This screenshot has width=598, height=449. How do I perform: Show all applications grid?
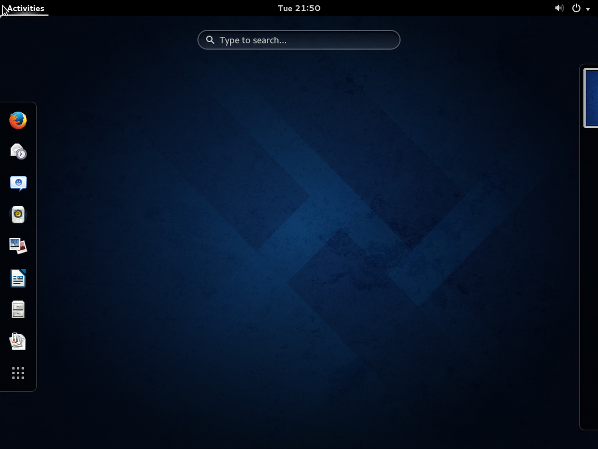18,373
